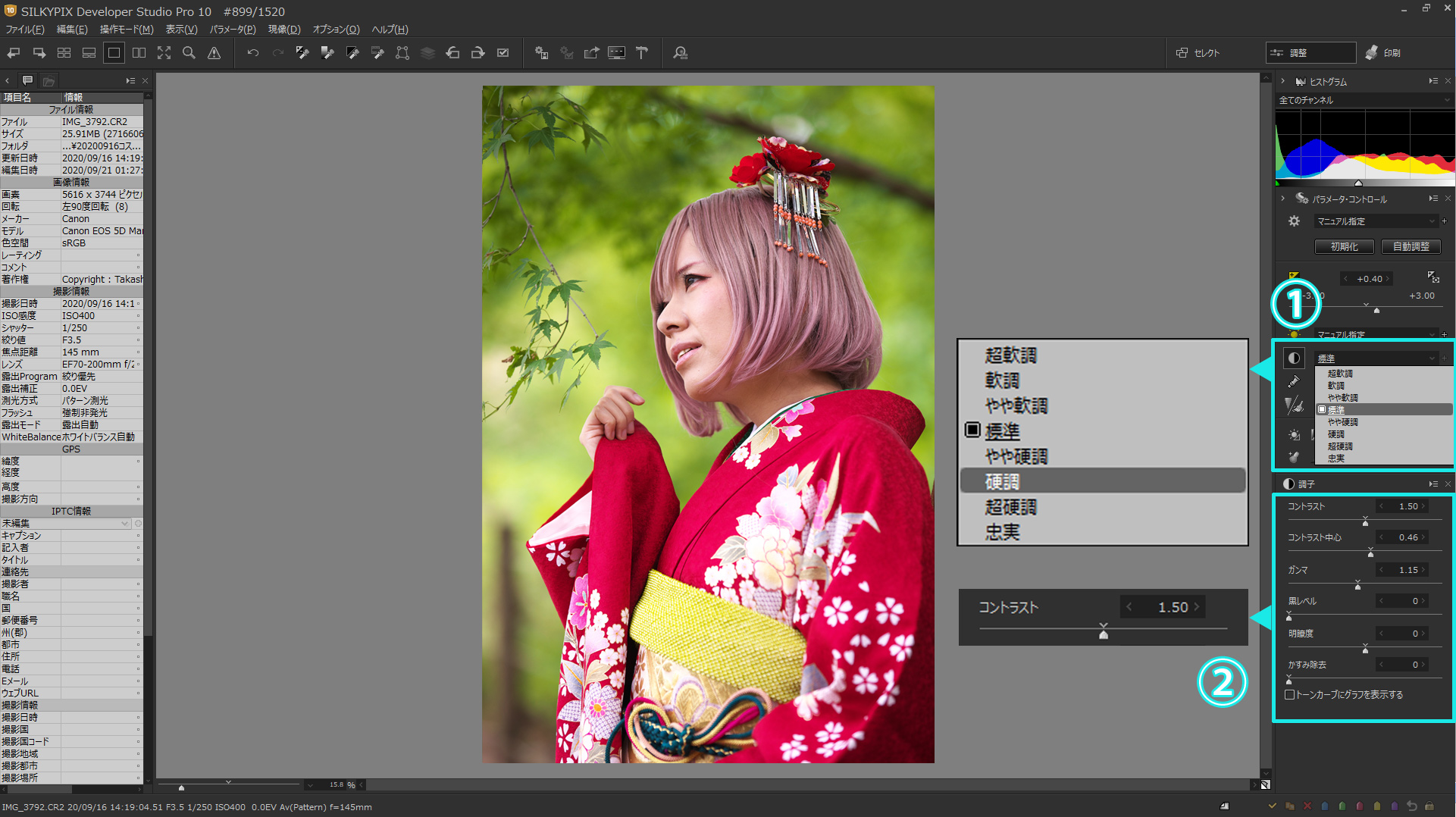Open the パラメータ(P) menu
The image size is (1456, 817).
(233, 30)
